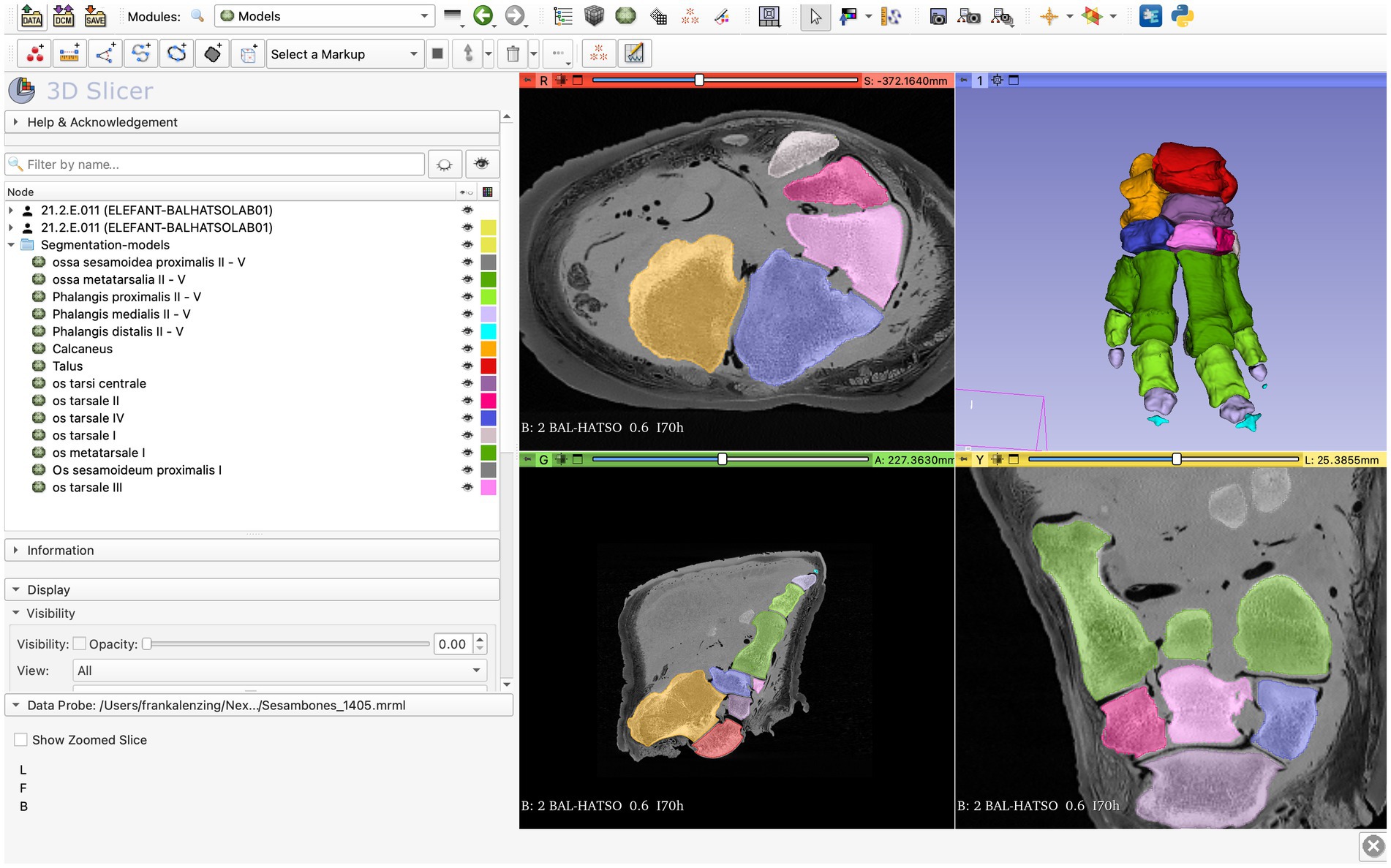Check Show Zoomed Slice
The width and height of the screenshot is (1391, 868).
(21, 740)
